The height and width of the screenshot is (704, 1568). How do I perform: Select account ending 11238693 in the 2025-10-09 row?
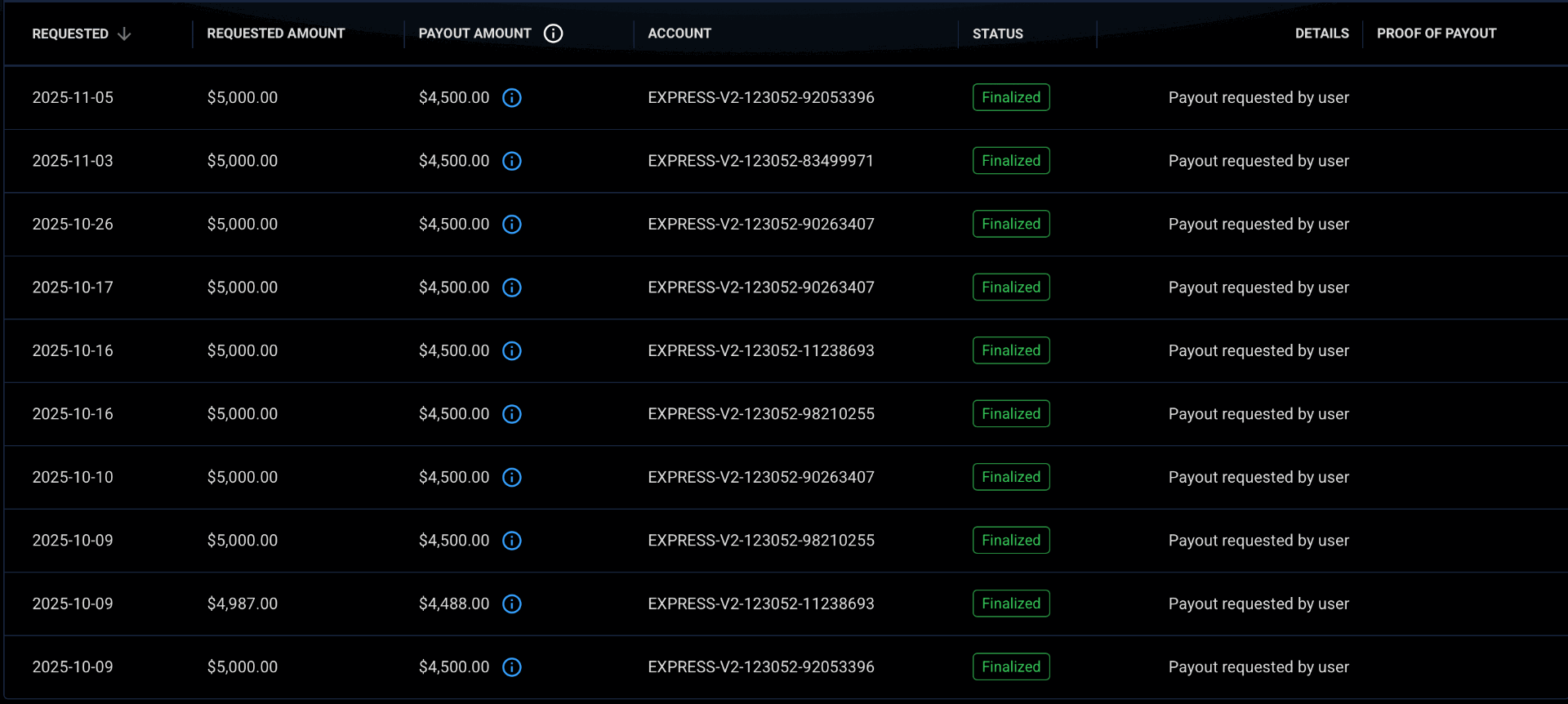click(761, 604)
